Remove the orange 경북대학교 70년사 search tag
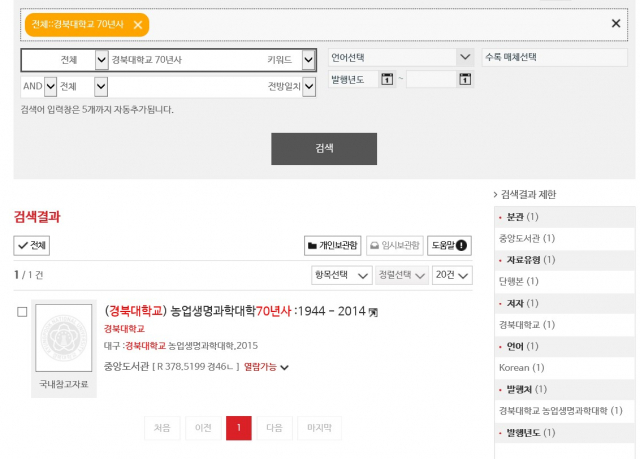This screenshot has height=459, width=640. pos(138,25)
